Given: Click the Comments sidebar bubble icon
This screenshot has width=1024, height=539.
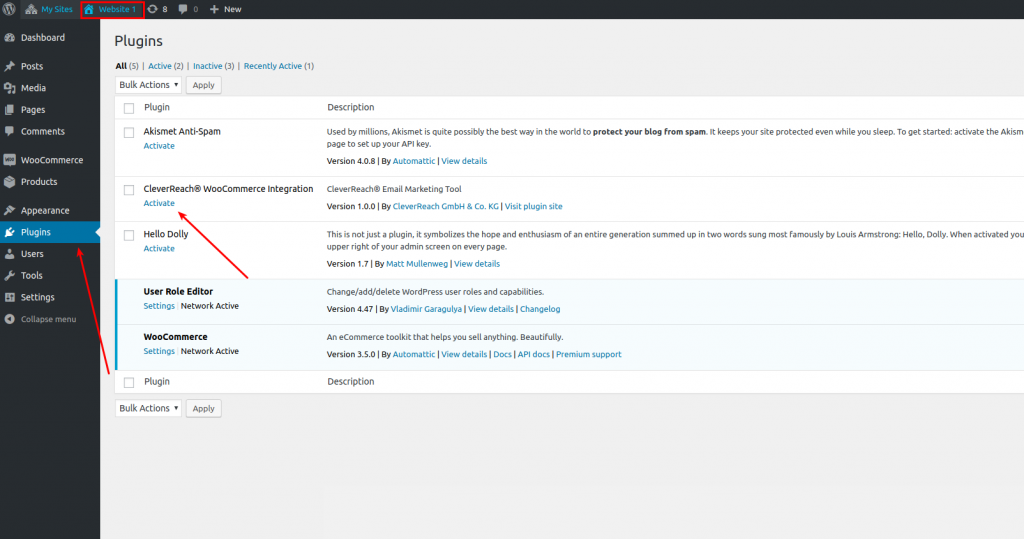Looking at the screenshot, I should (10, 131).
